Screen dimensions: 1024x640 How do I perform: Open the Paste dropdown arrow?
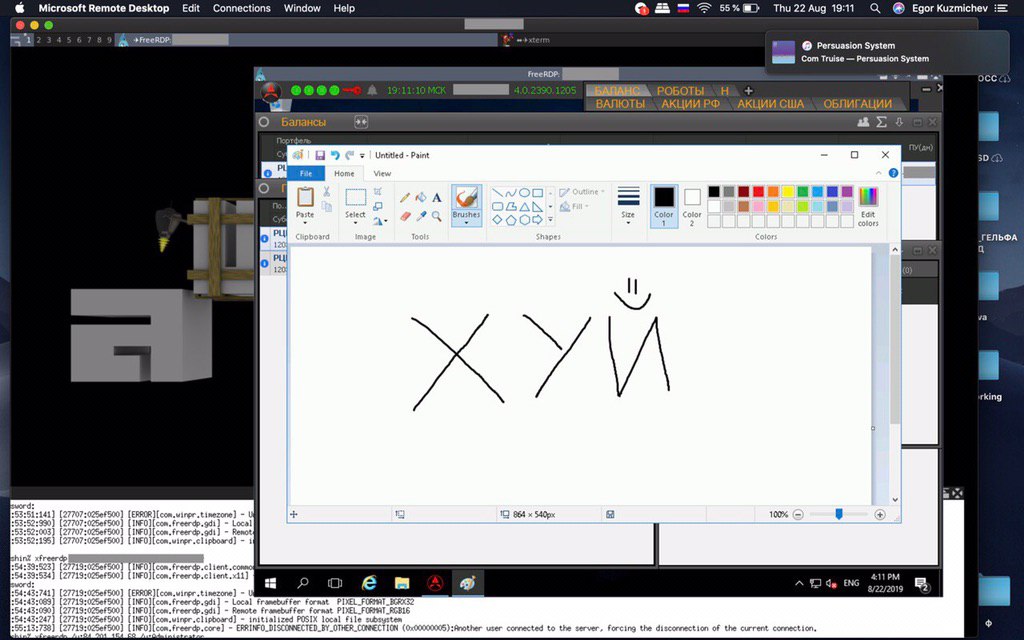(305, 223)
